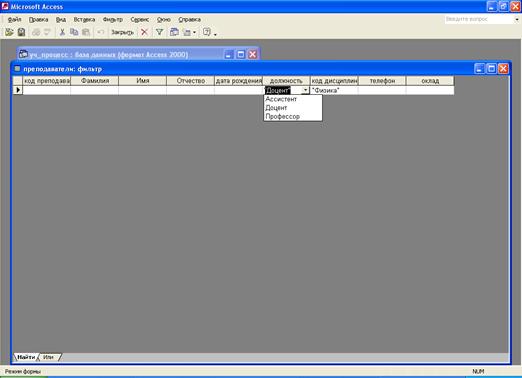Click the Cut scissors icon

pyautogui.click(x=62, y=32)
